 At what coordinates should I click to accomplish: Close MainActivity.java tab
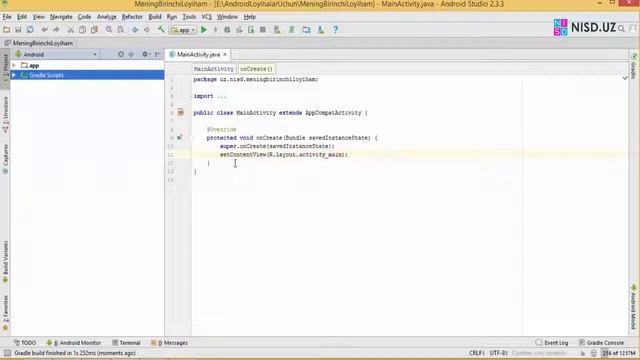225,54
